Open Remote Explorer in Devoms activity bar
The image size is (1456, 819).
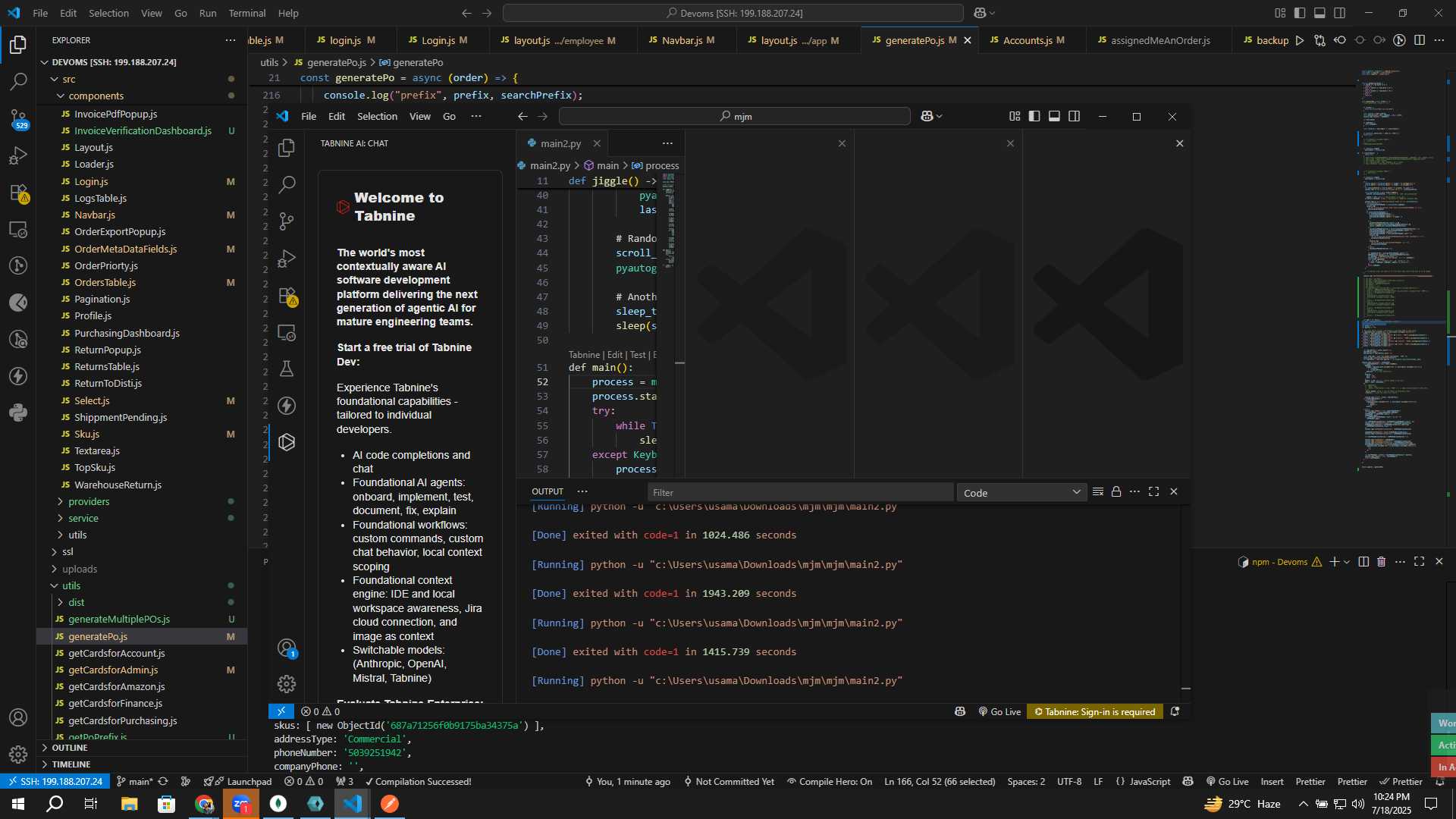click(18, 229)
